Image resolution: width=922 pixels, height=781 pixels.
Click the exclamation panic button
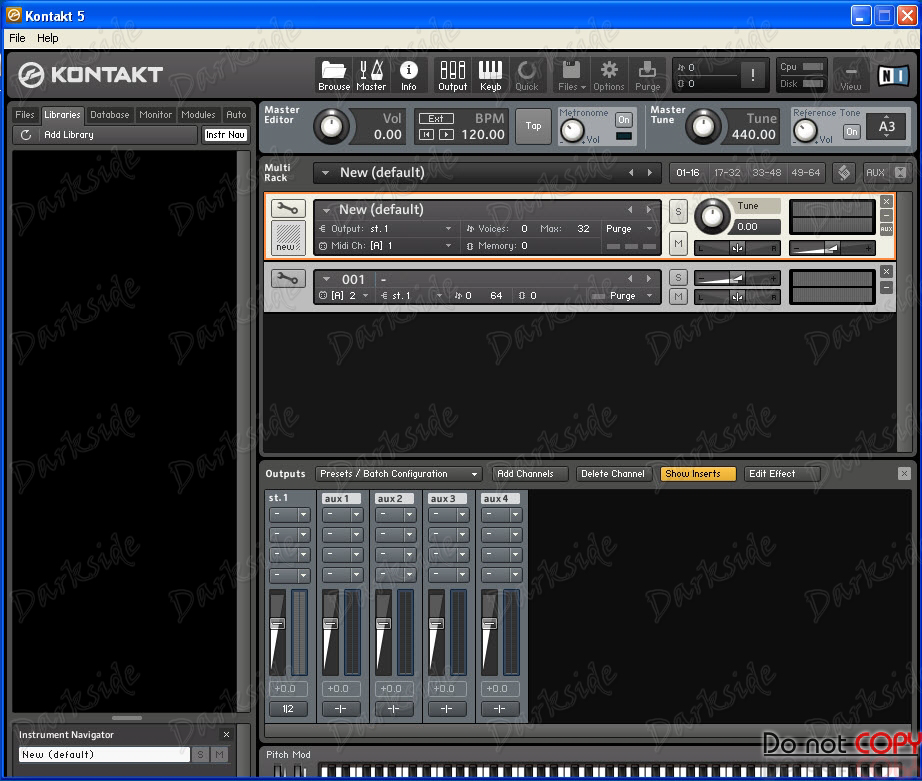coord(753,75)
